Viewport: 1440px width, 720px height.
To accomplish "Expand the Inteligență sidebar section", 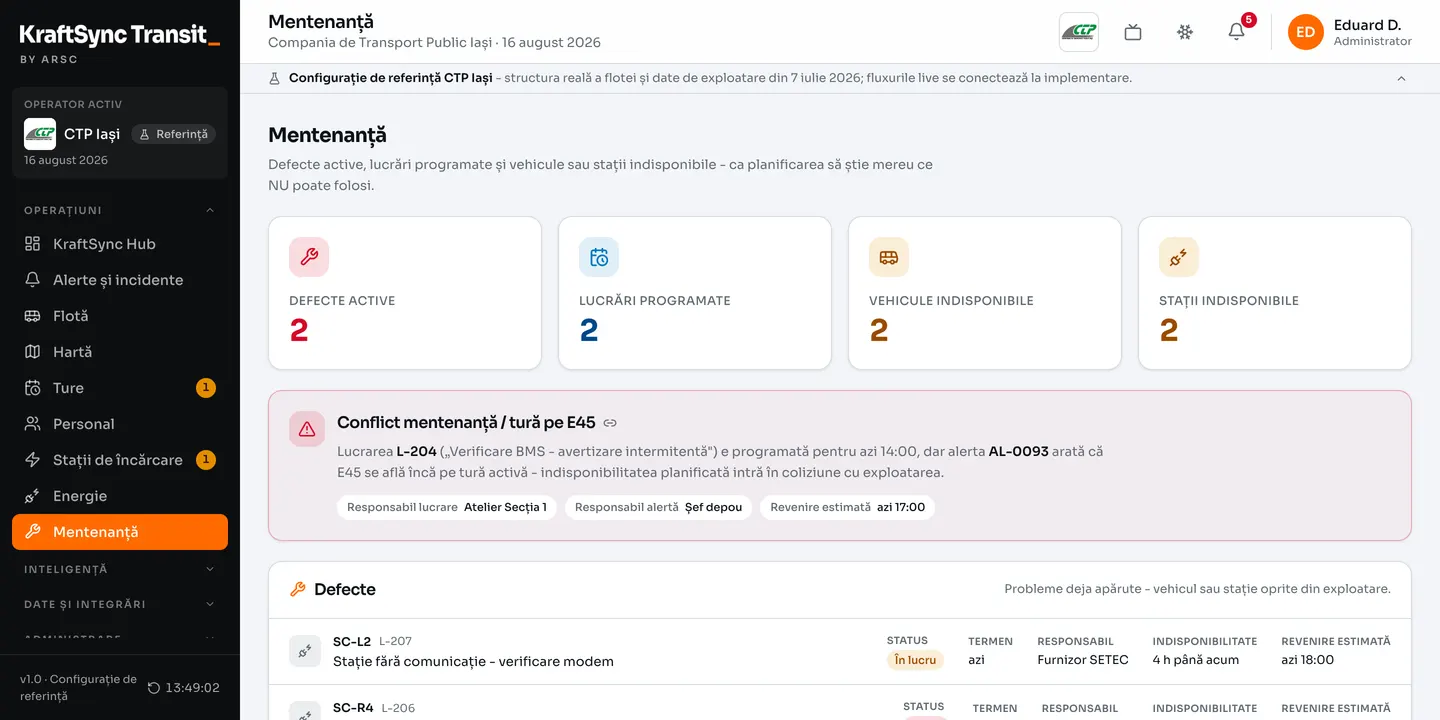I will pos(120,569).
